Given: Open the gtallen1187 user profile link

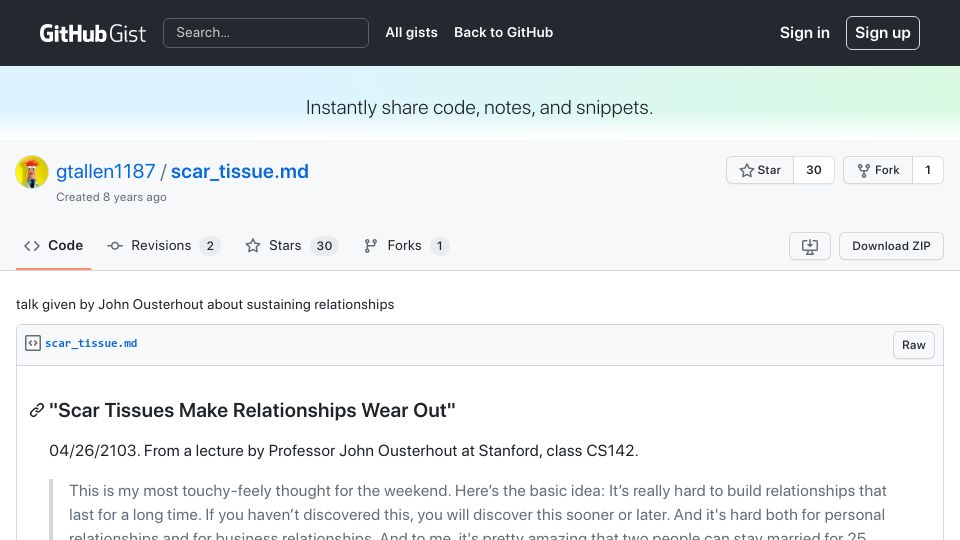Looking at the screenshot, I should pos(105,171).
